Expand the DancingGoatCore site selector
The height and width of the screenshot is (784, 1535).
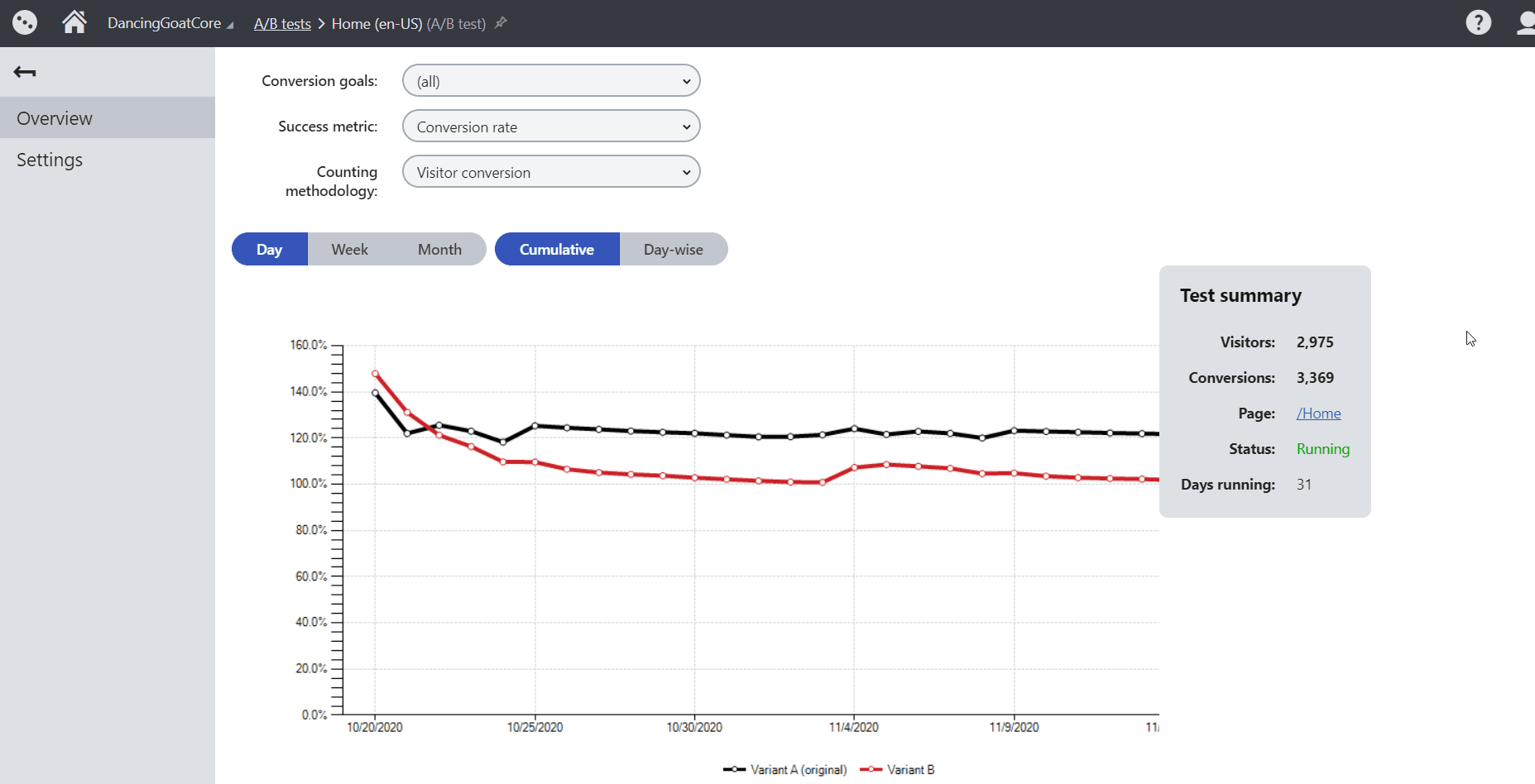[x=170, y=23]
